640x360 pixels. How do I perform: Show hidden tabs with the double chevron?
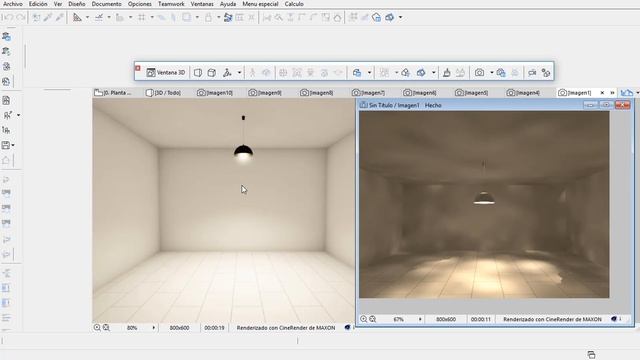(612, 93)
